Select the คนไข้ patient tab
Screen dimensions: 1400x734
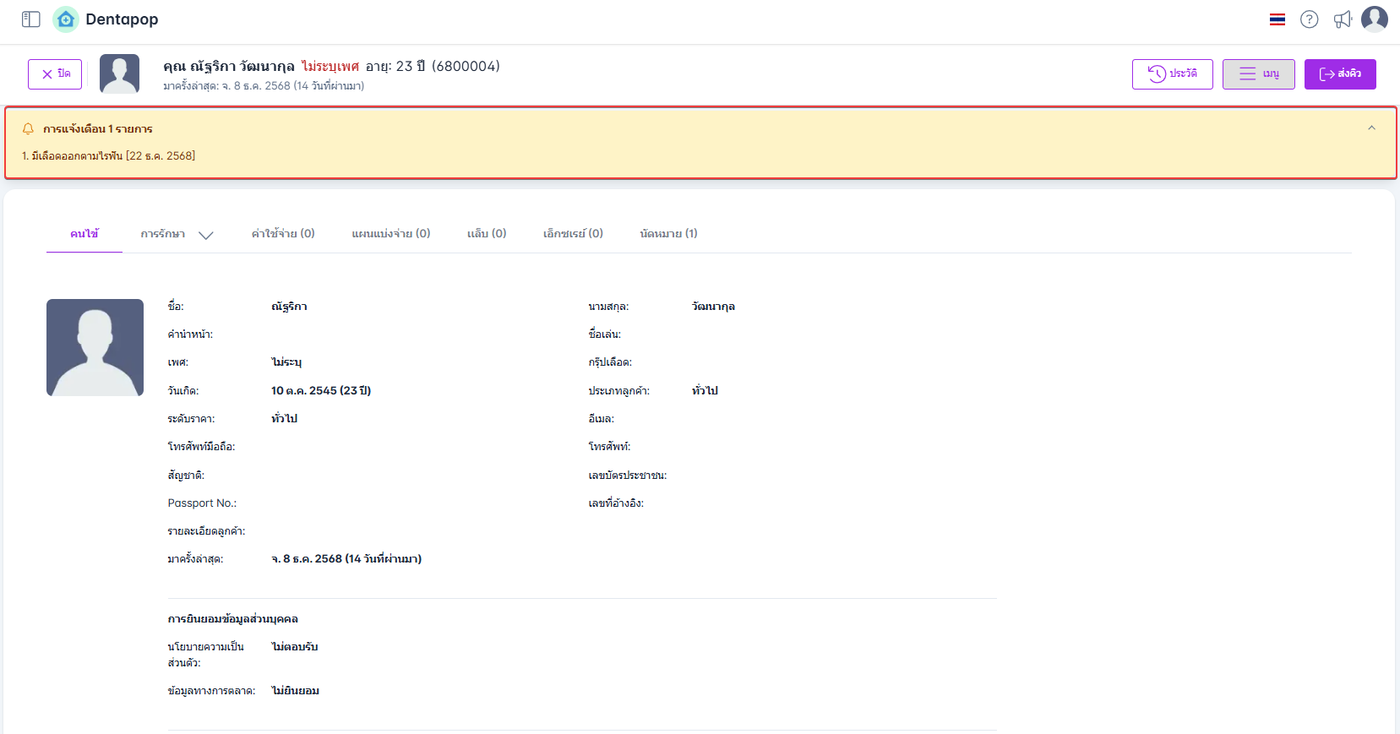tap(84, 234)
